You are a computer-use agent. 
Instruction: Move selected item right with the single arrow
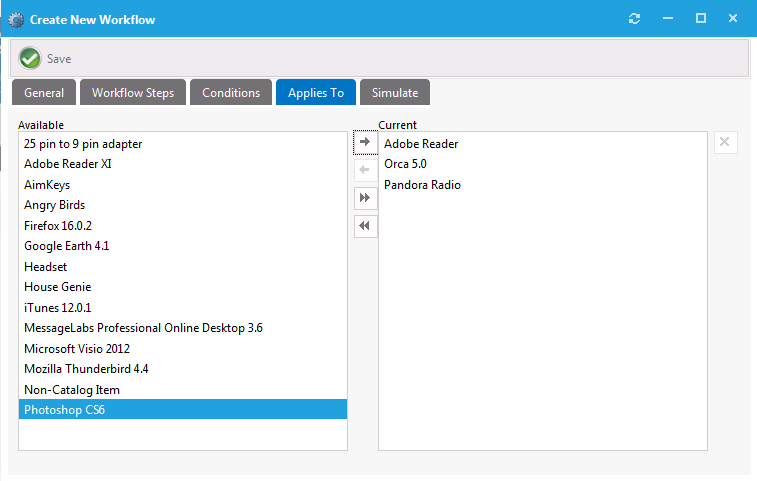365,142
